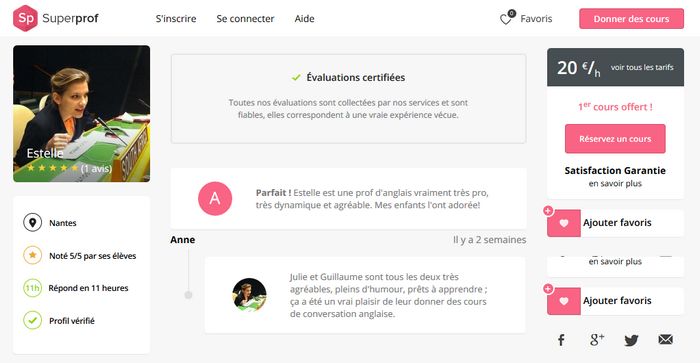Click the 11h response time icon

(33, 288)
